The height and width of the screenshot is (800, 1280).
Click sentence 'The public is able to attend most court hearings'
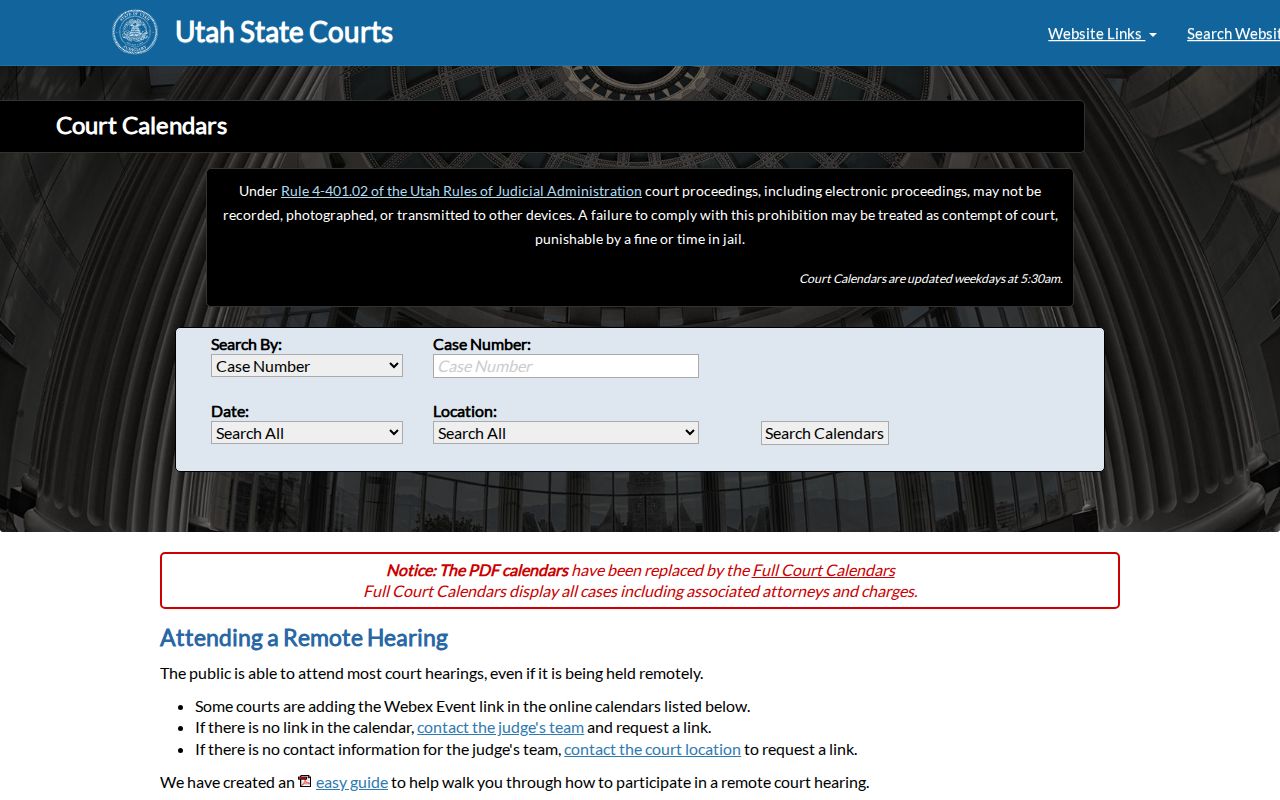click(431, 673)
